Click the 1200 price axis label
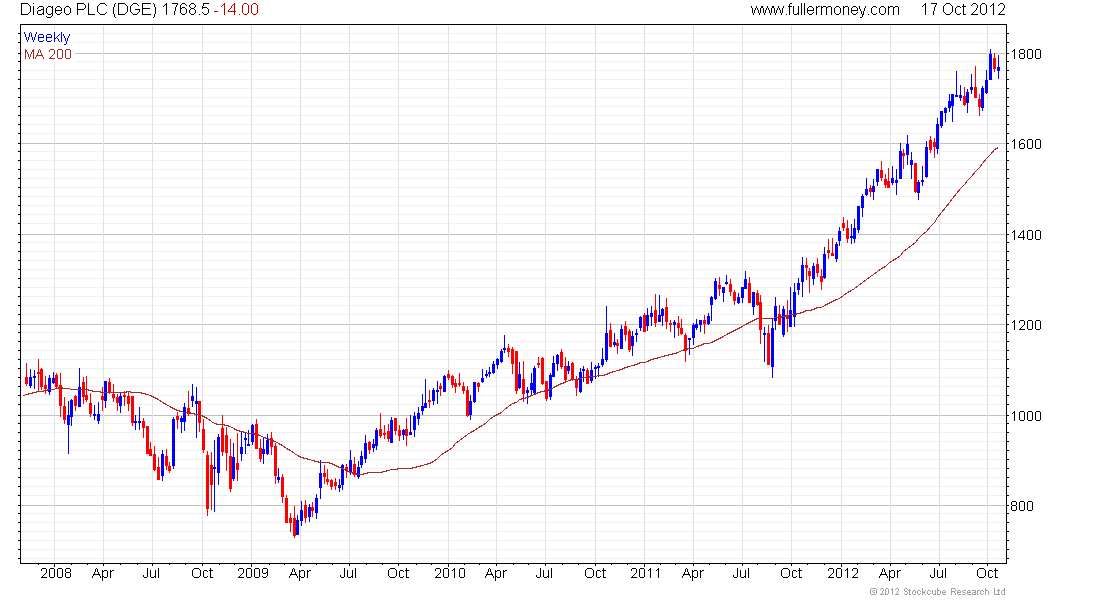The height and width of the screenshot is (600, 1100). (1026, 325)
